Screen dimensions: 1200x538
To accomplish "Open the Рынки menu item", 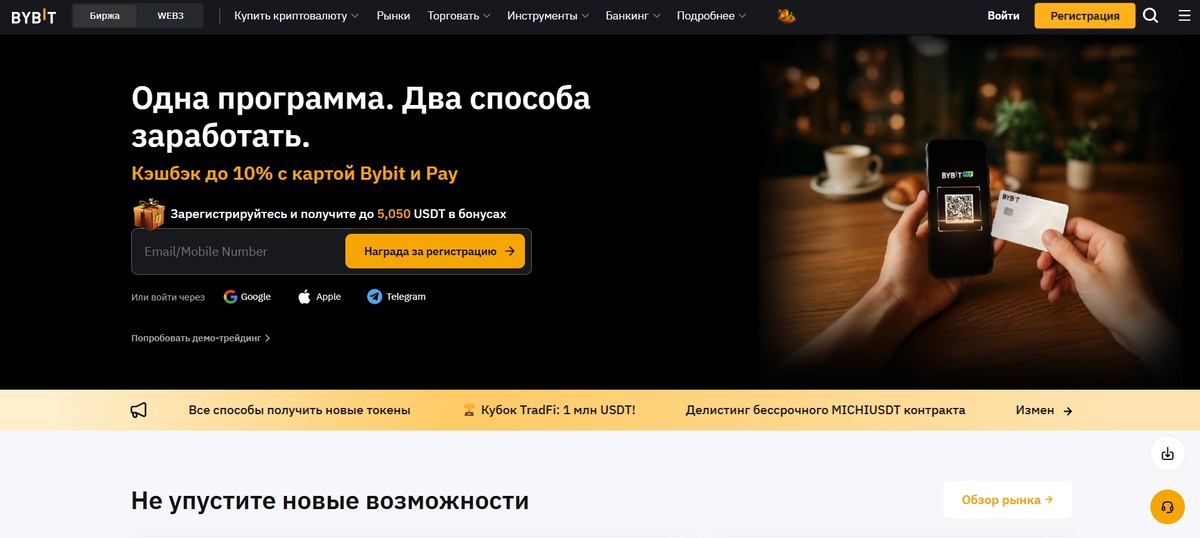I will click(x=393, y=16).
